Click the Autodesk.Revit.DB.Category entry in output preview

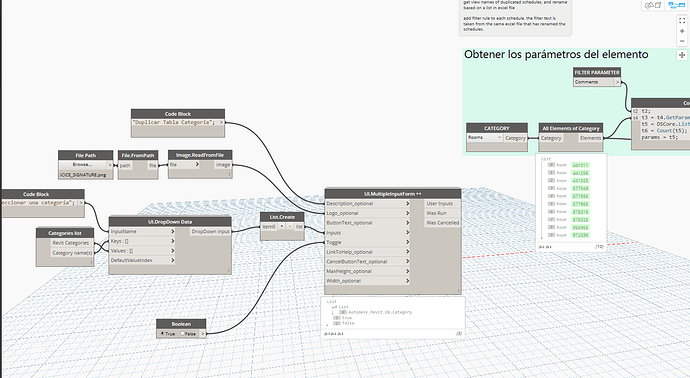pyautogui.click(x=380, y=312)
